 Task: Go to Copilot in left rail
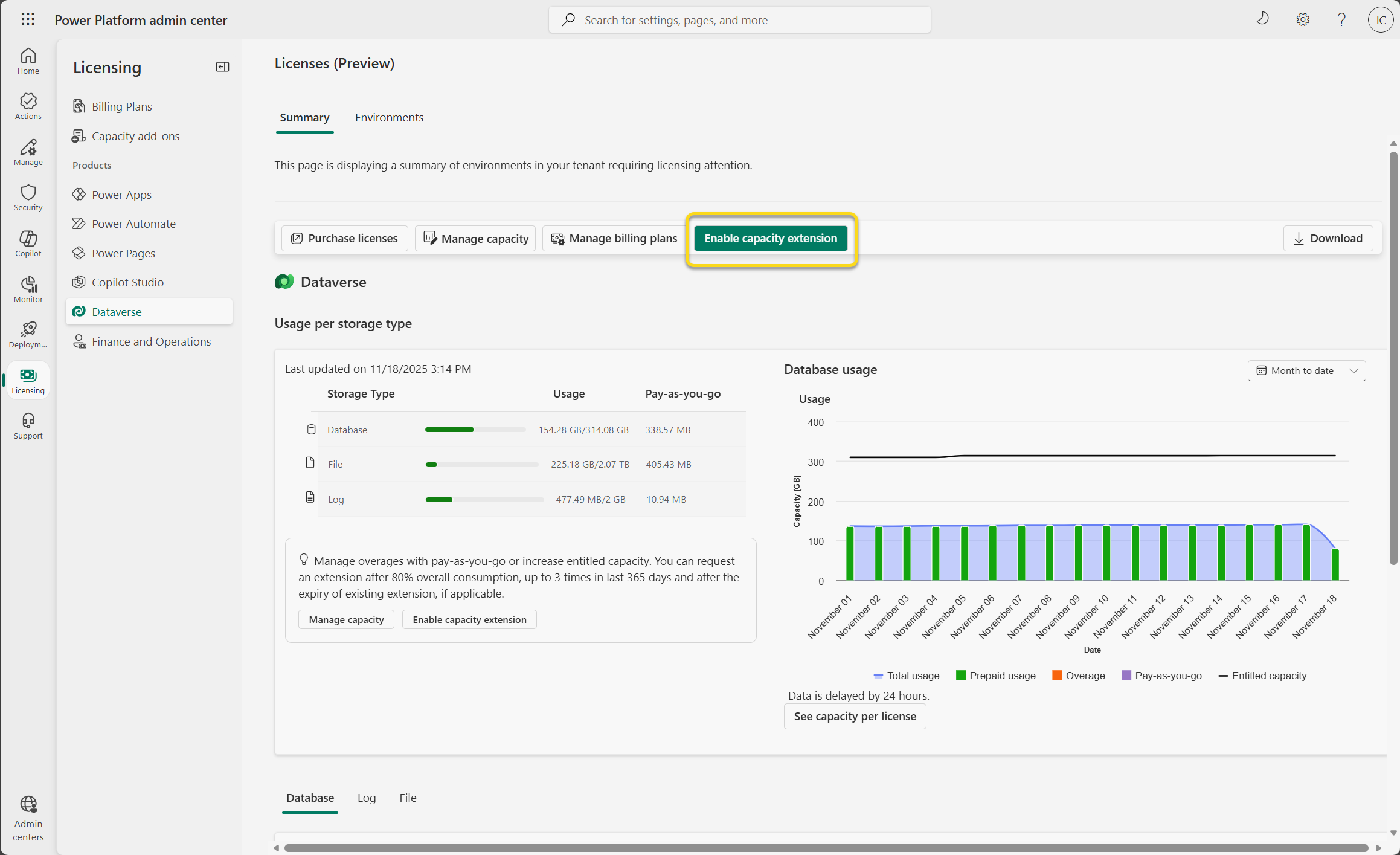(x=28, y=243)
